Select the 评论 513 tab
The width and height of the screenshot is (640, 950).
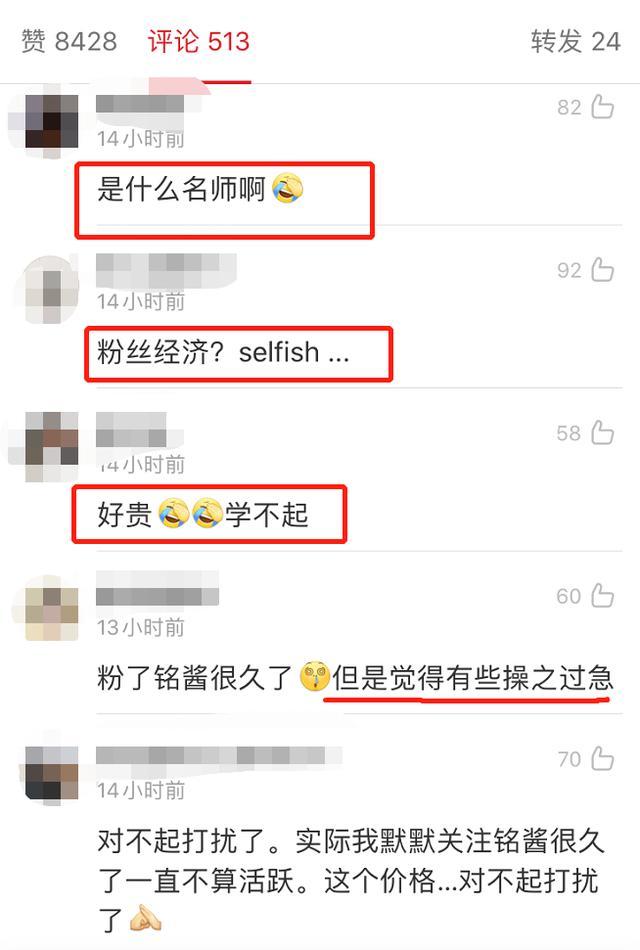click(199, 41)
